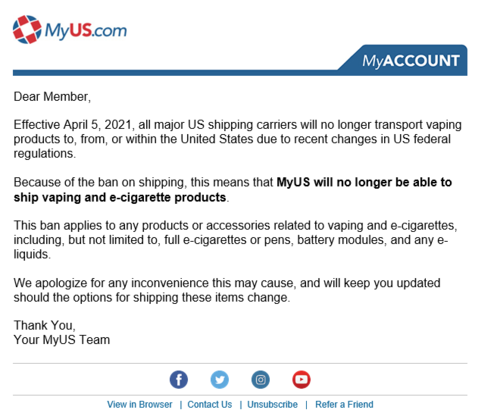The width and height of the screenshot is (500, 416).
Task: Open the View in Browser link
Action: (139, 404)
